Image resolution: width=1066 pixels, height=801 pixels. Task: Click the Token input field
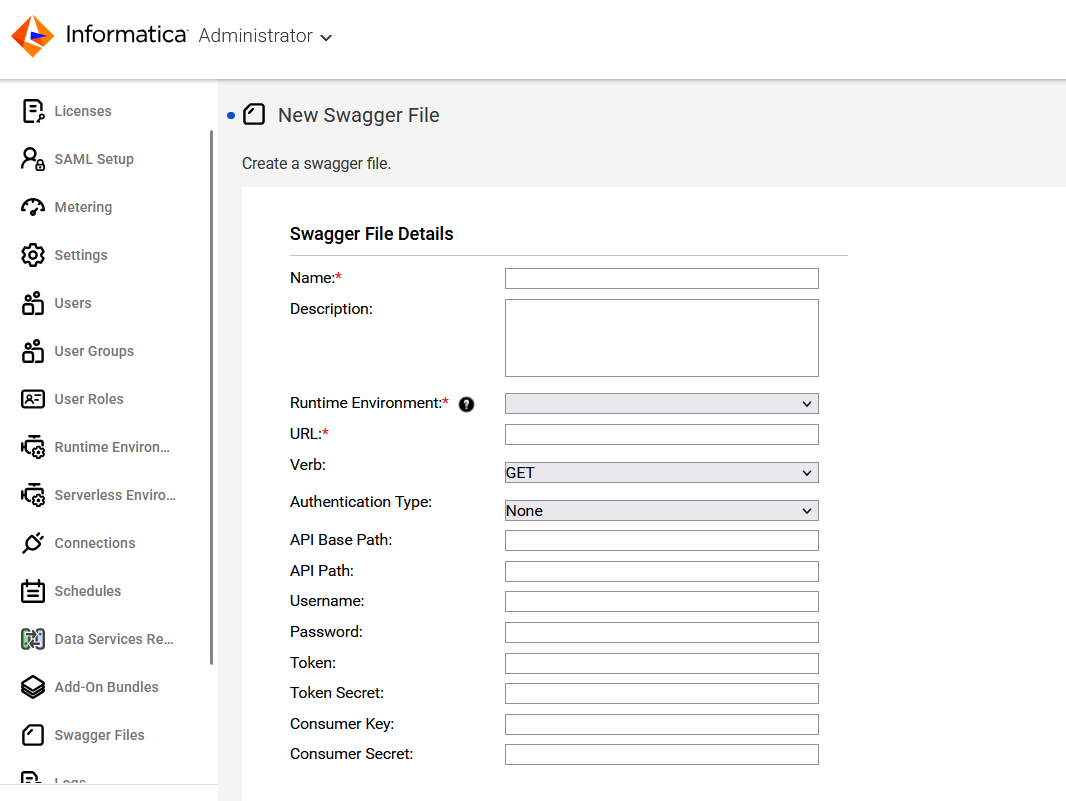(x=661, y=664)
